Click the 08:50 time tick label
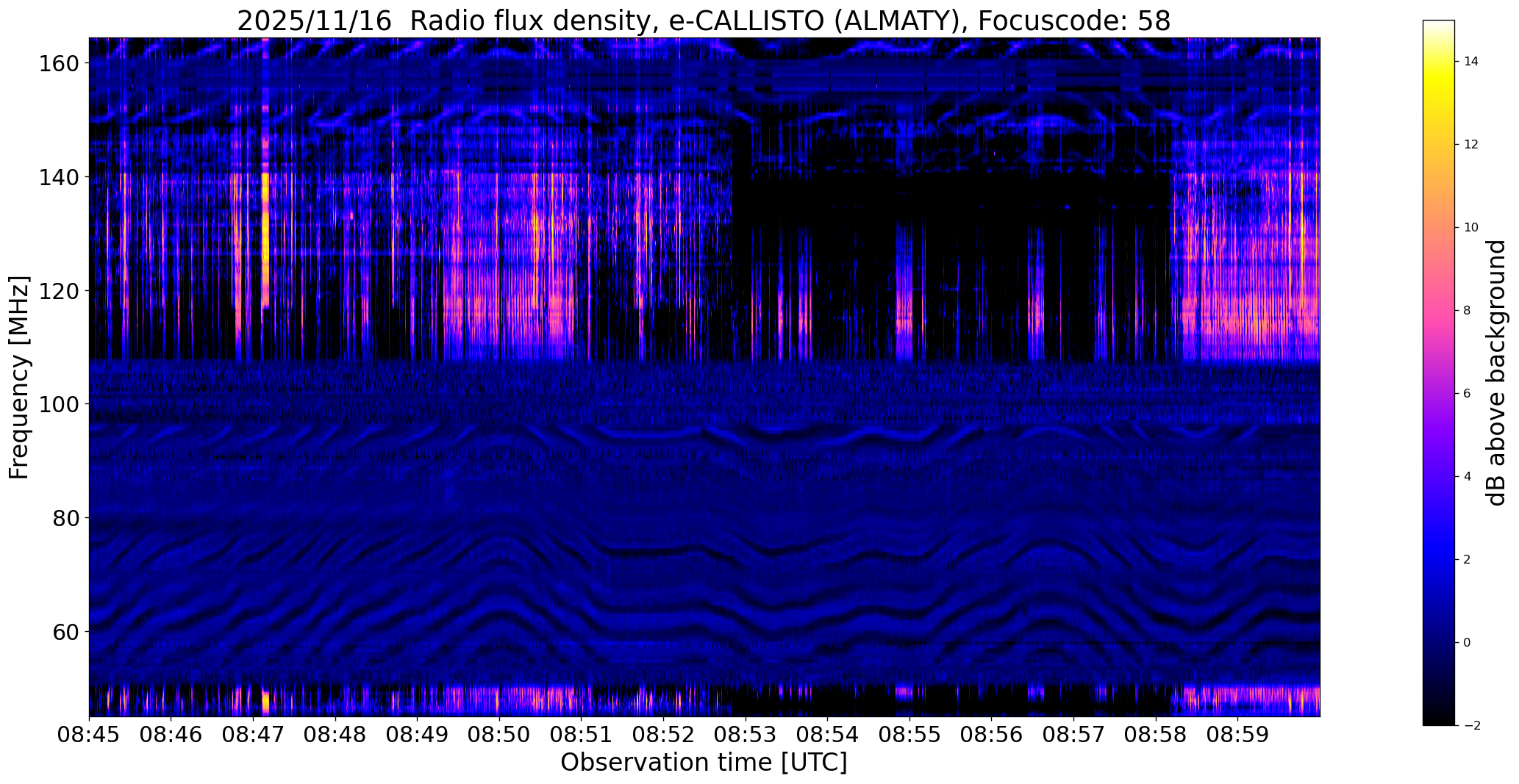1519x784 pixels. point(499,736)
